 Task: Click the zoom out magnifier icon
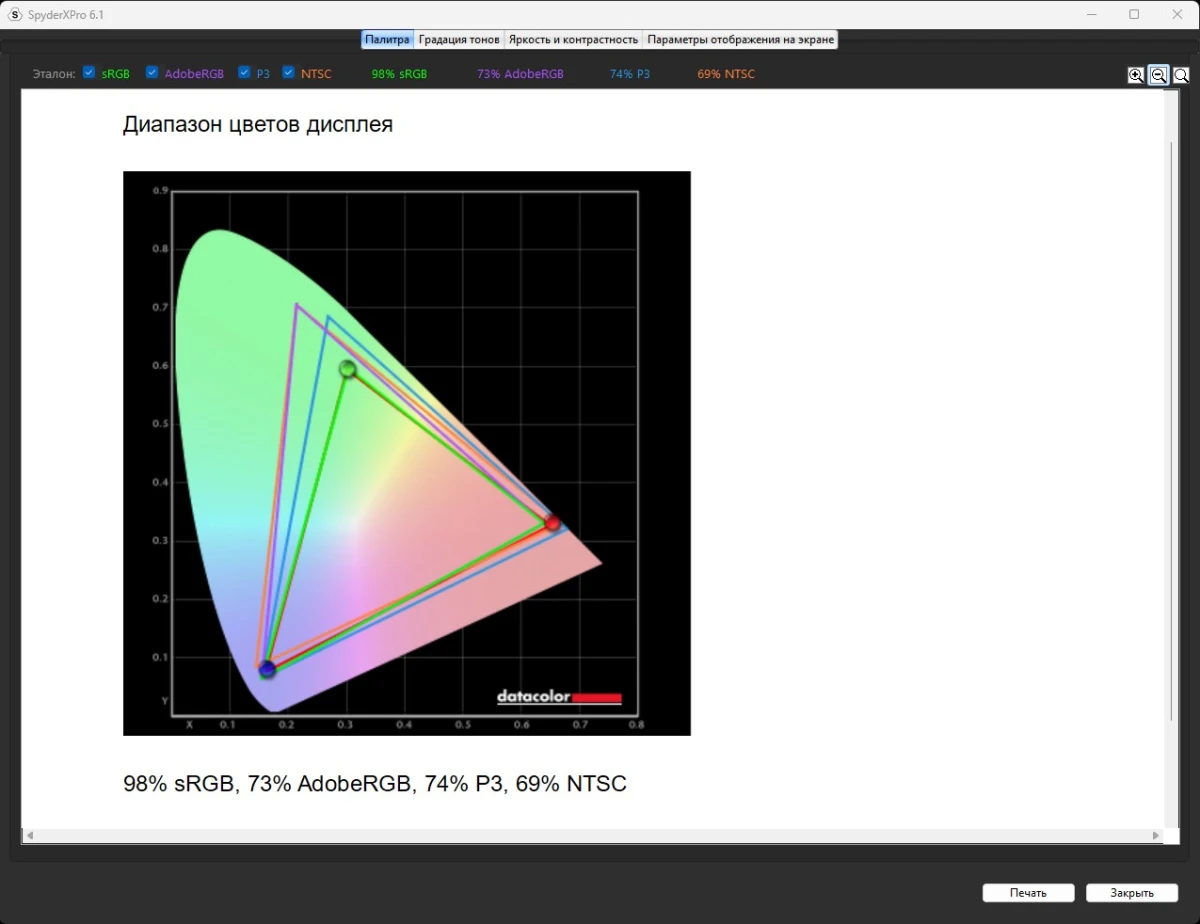(1158, 75)
